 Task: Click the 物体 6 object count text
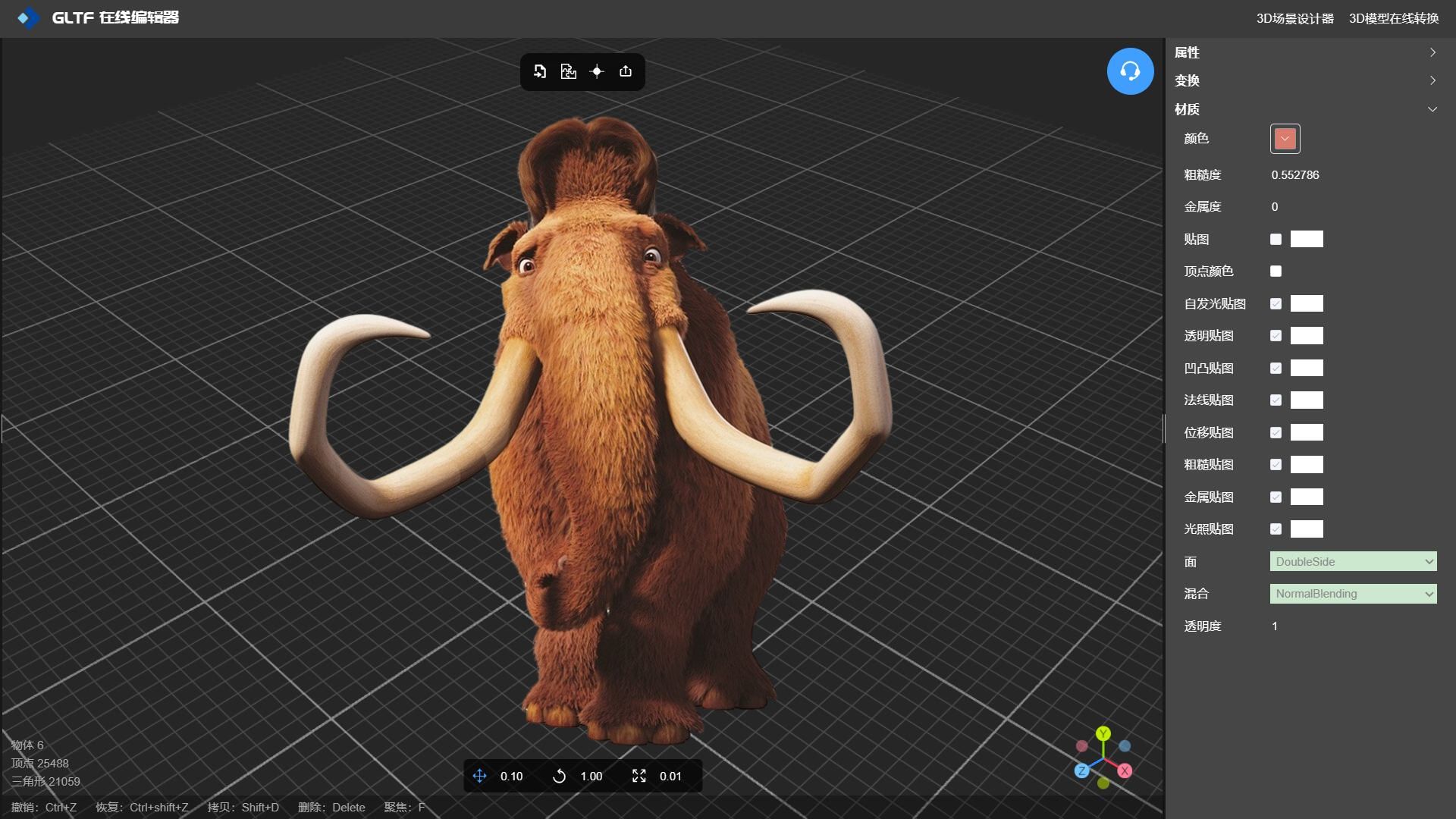(27, 745)
